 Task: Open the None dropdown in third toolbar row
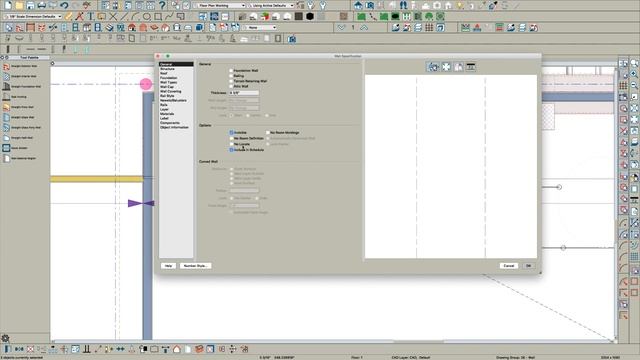pyautogui.click(x=260, y=28)
